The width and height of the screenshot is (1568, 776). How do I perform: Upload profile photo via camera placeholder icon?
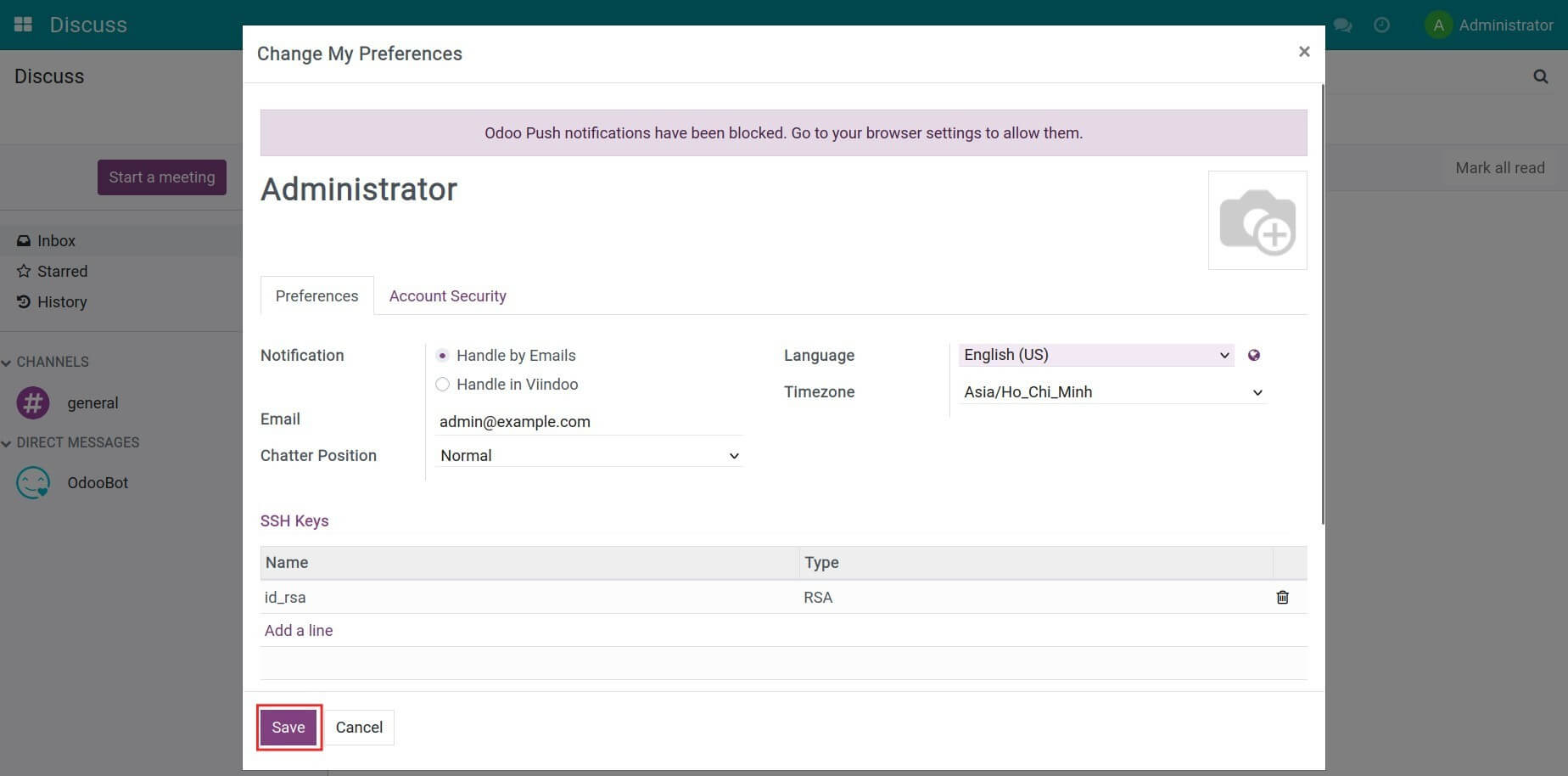click(1257, 220)
